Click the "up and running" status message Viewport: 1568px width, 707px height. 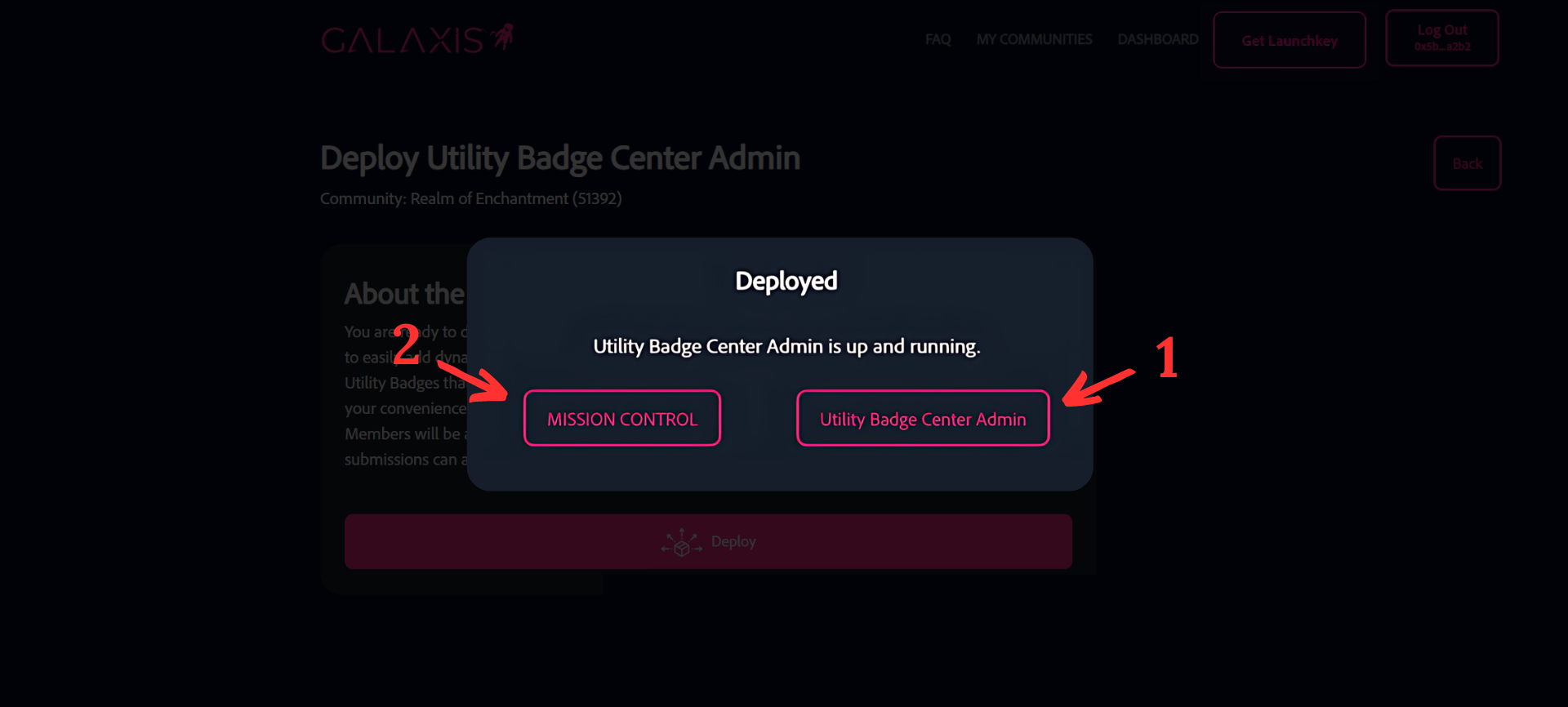pos(786,346)
